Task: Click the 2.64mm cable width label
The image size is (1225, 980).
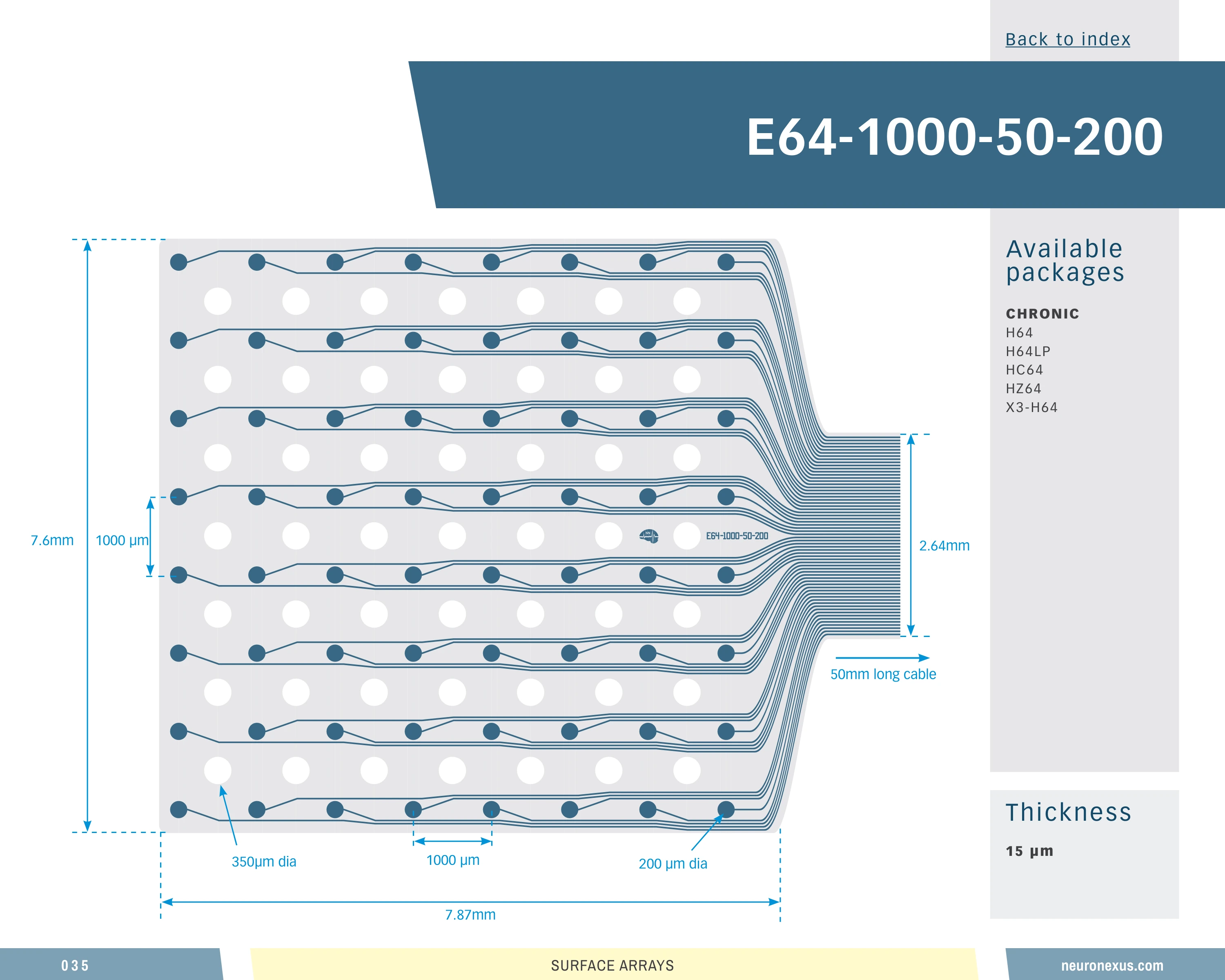Action: click(x=944, y=546)
